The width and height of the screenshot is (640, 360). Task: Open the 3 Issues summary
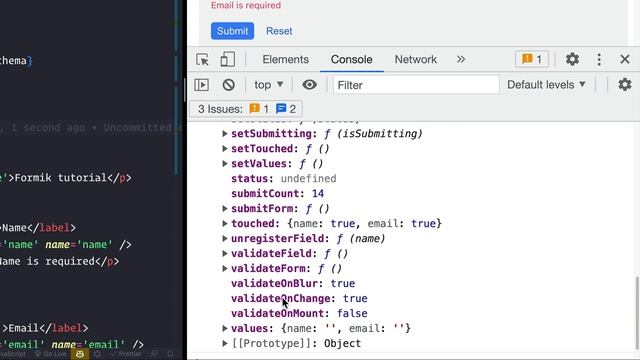[x=246, y=109]
